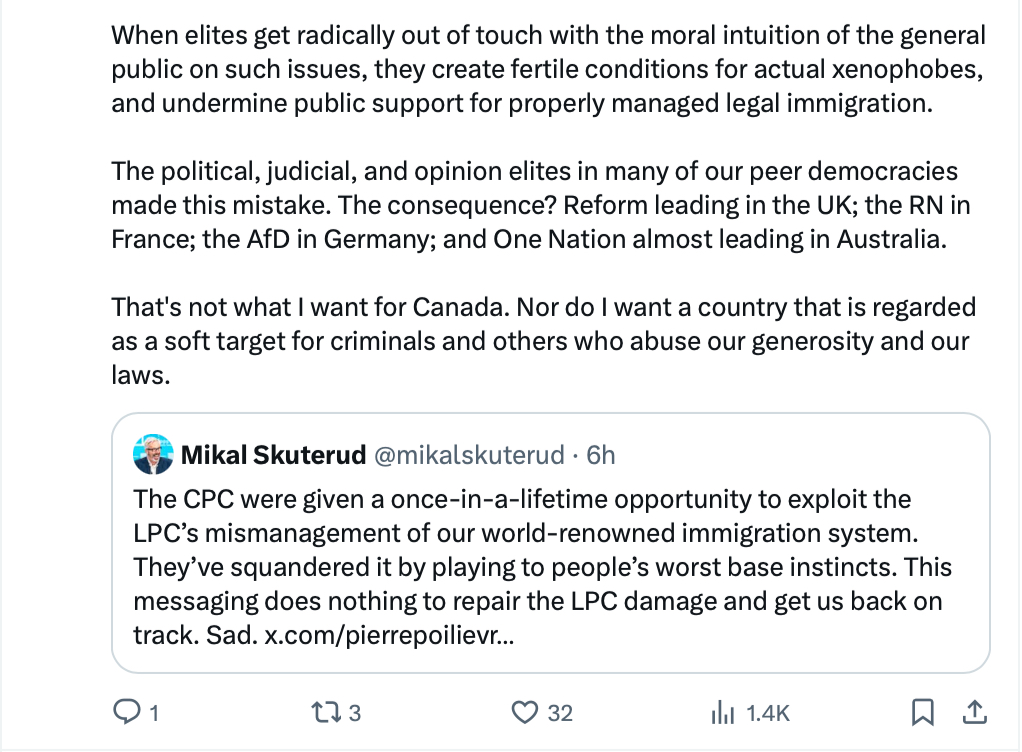Share the tweet via the upload arrow icon

[x=975, y=712]
